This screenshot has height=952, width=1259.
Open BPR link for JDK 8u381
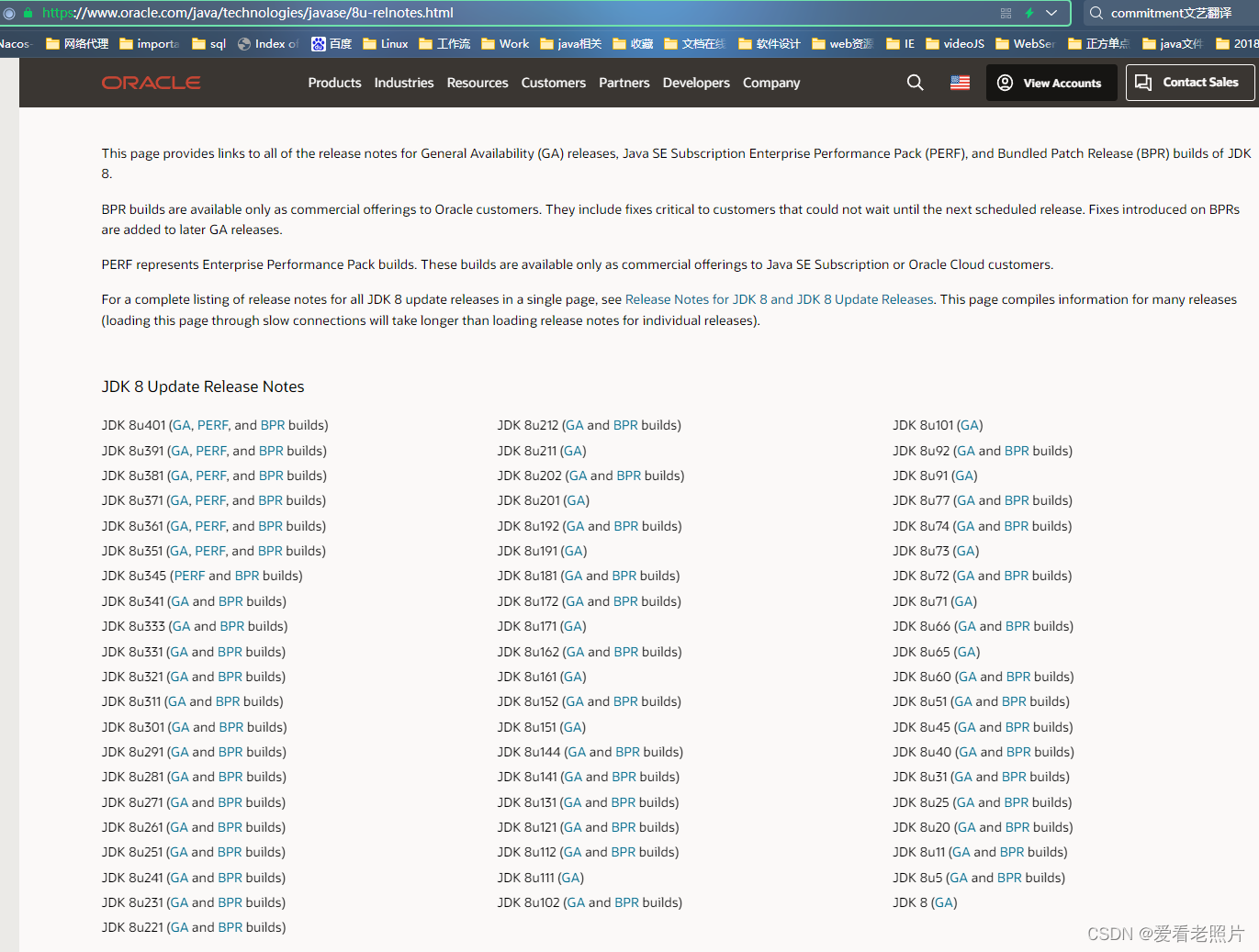point(271,476)
